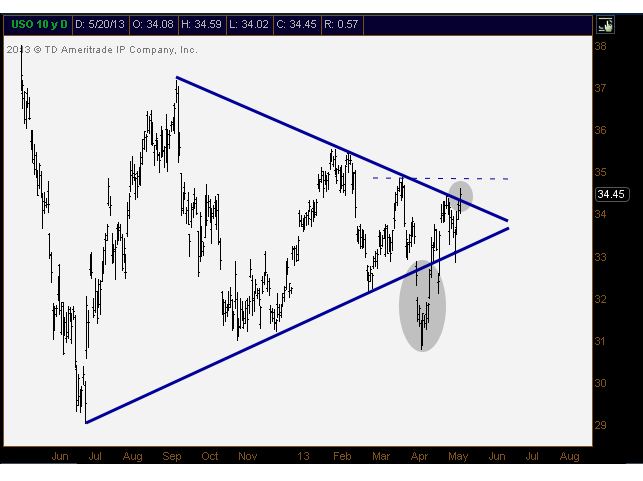Image resolution: width=643 pixels, height=481 pixels.
Task: Select the dashed horizontal resistance line
Action: 440,178
